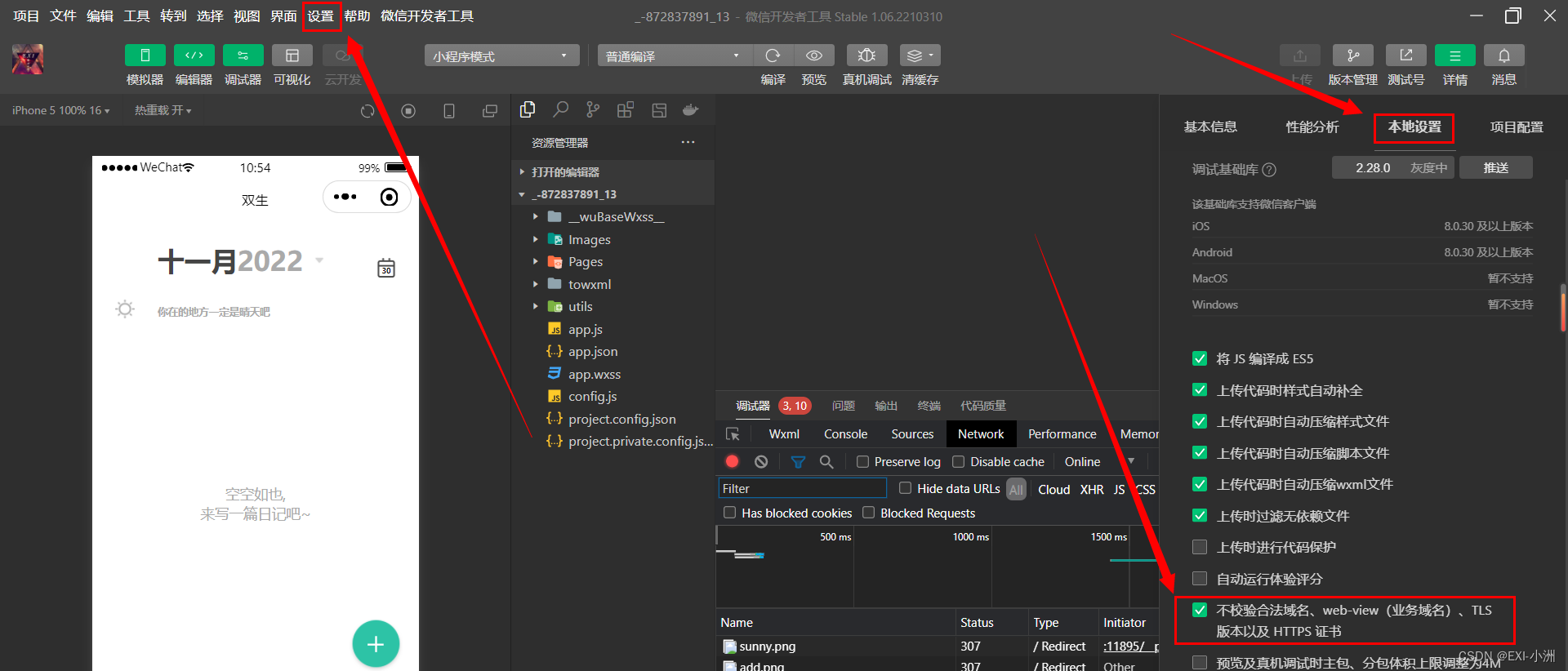Click the resource manager more options (…)
The image size is (1568, 671).
click(x=688, y=142)
